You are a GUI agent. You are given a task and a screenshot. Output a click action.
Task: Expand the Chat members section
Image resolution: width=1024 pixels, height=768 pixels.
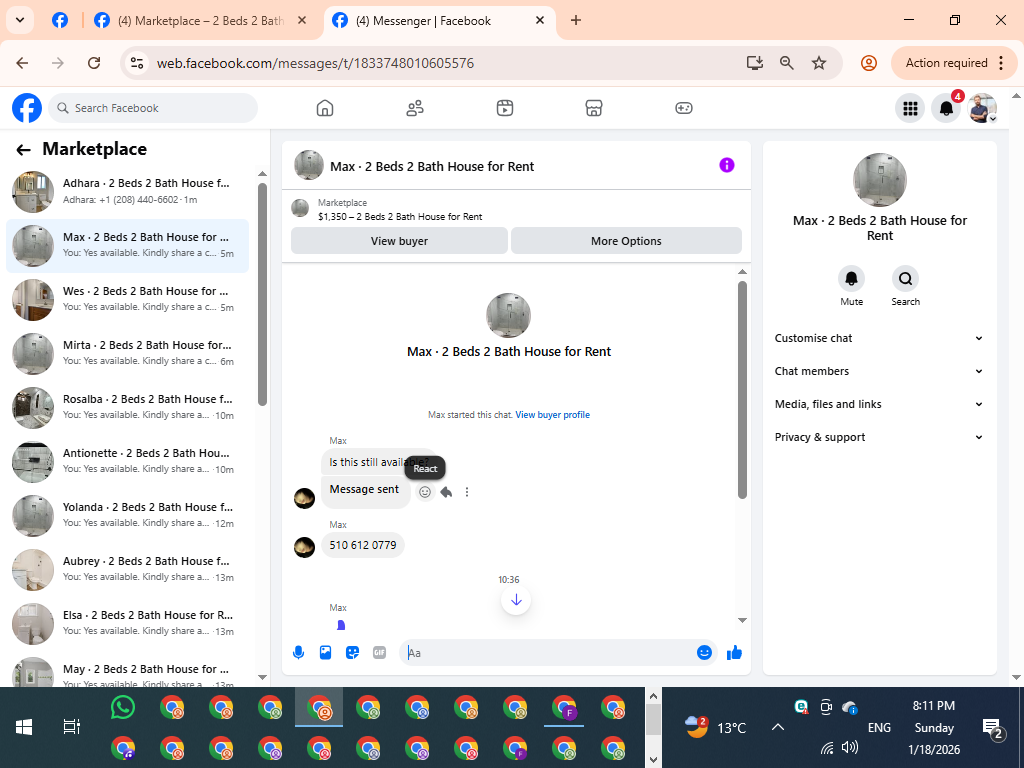click(879, 371)
